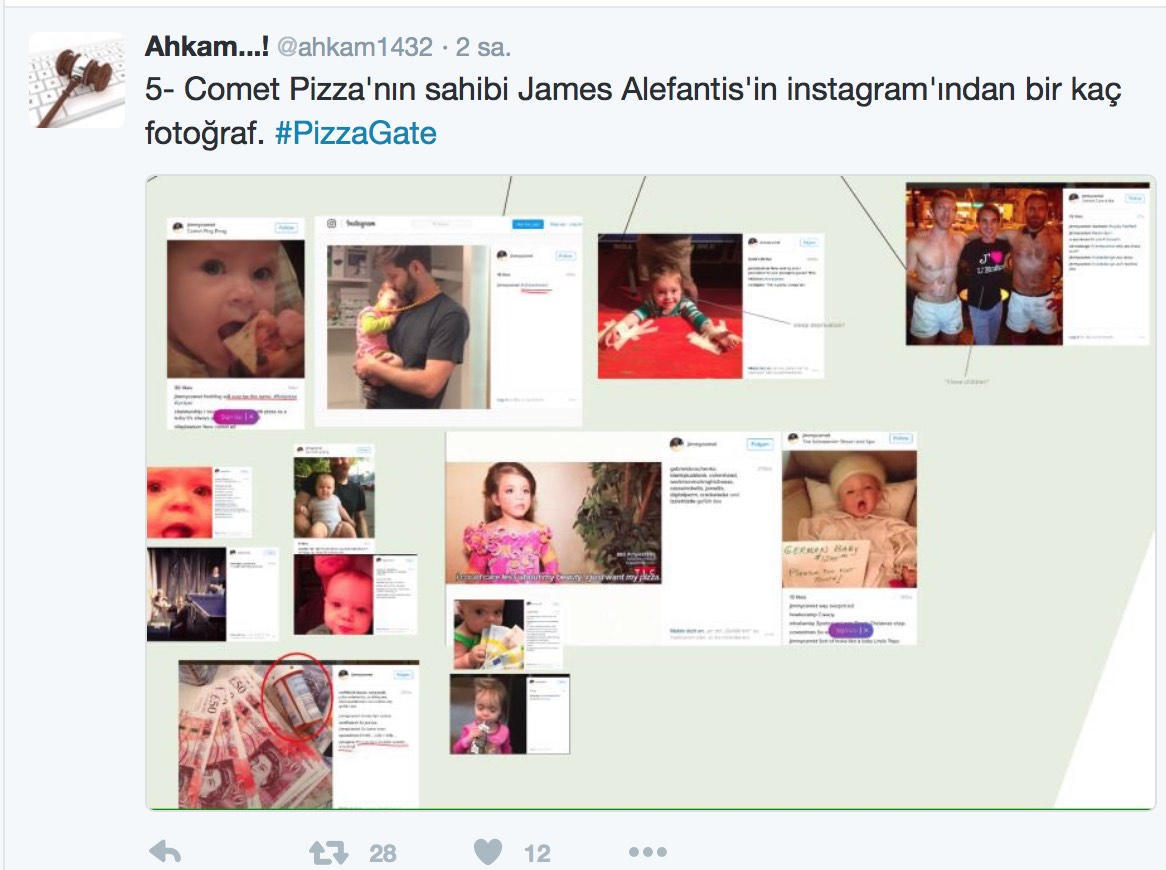Open the gavel profile avatar
1166x870 pixels.
tap(77, 80)
